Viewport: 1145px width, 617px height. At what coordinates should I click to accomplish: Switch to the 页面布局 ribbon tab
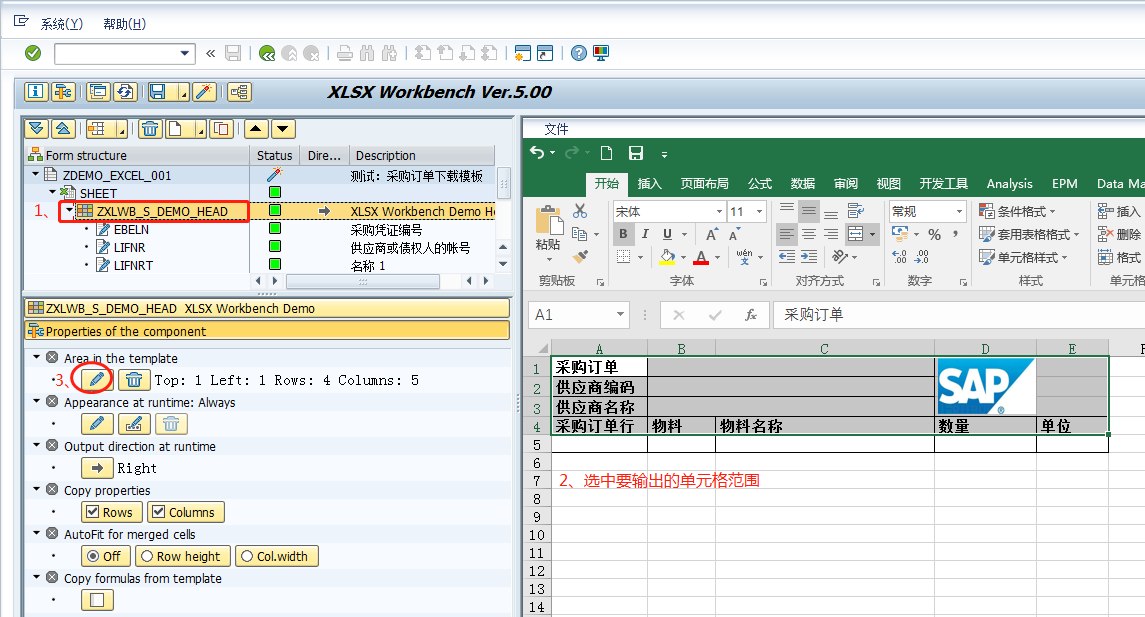(x=705, y=183)
